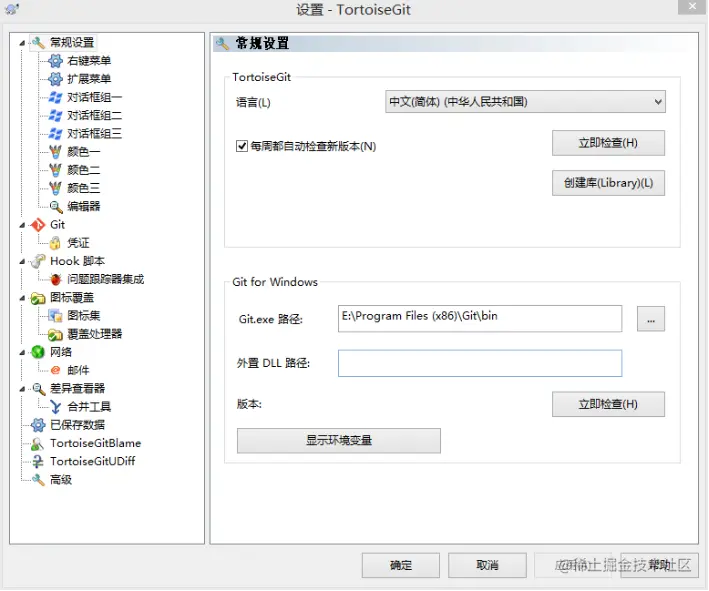
Task: Click the color brush icon beside 颜色三
Action: pos(55,188)
